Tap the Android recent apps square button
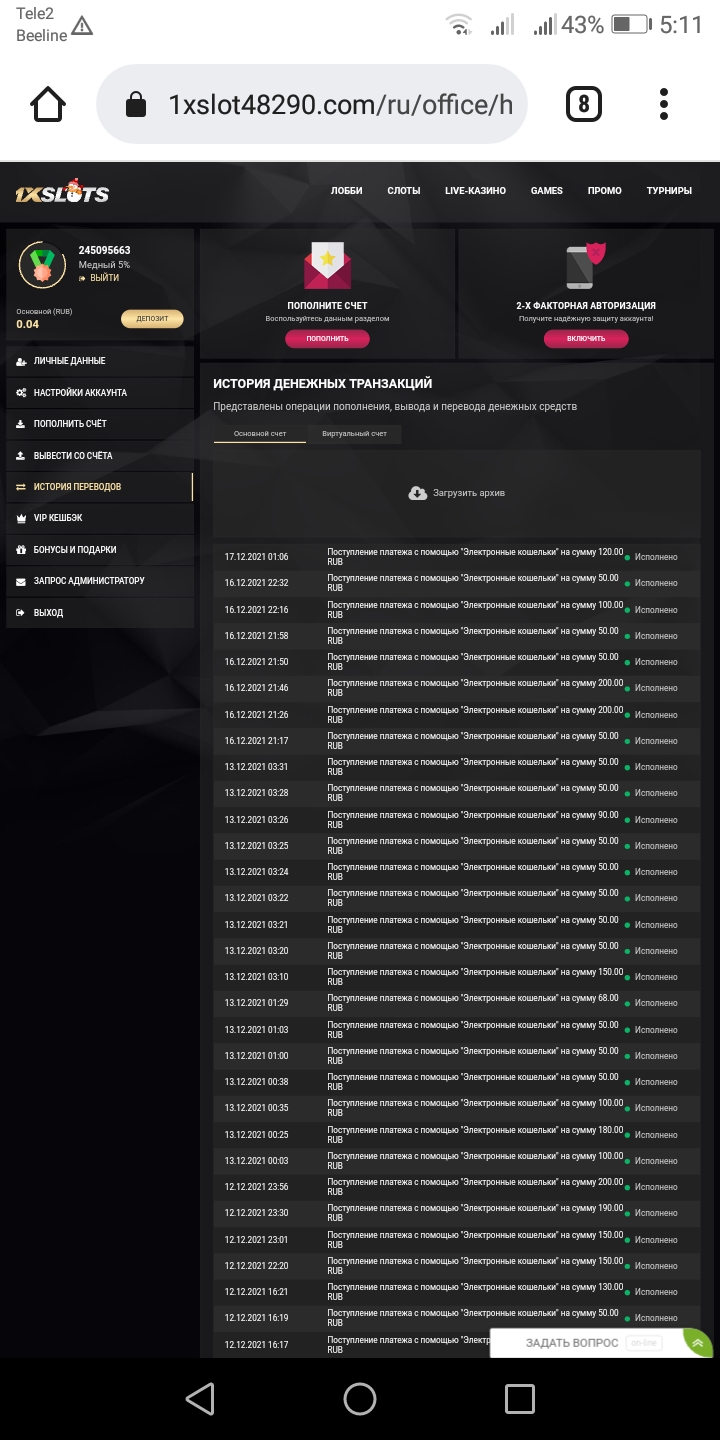720x1440 pixels. [519, 1398]
